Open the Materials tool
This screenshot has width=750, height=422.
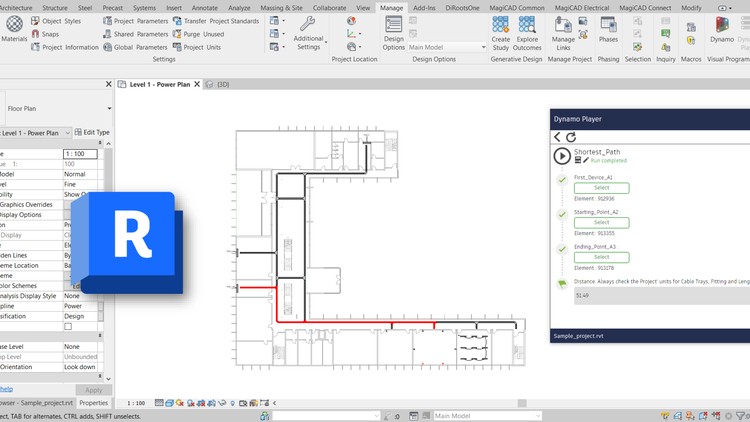coord(14,29)
